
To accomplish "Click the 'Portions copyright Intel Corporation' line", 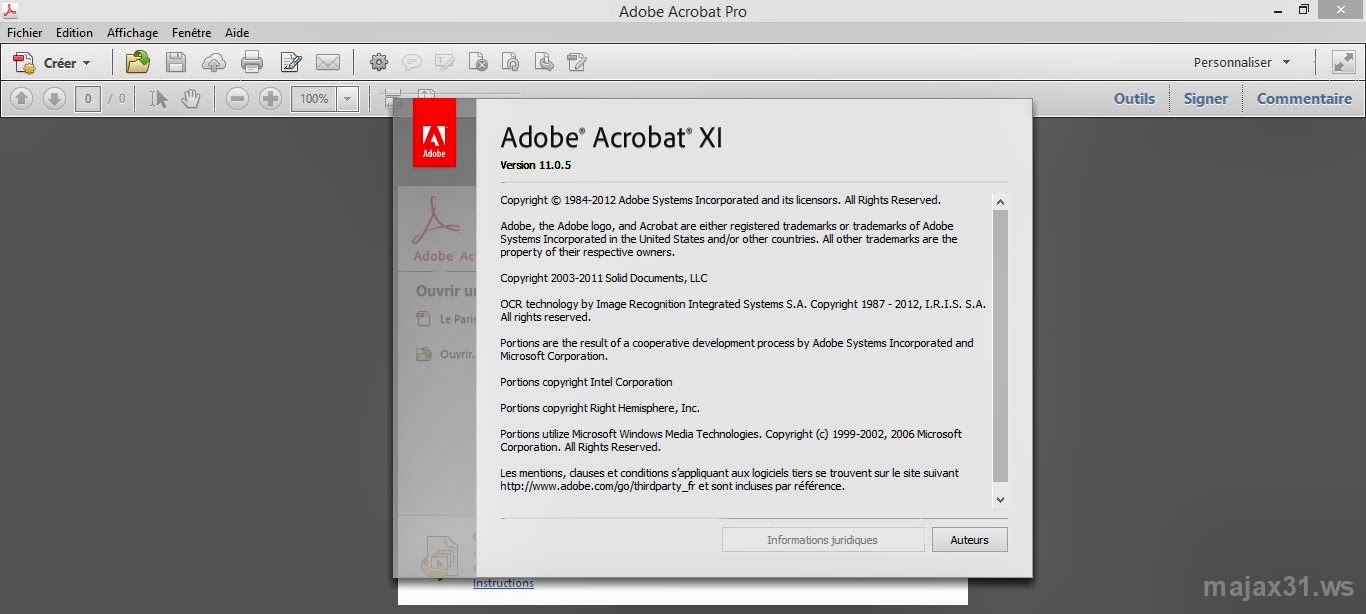I will tap(586, 382).
